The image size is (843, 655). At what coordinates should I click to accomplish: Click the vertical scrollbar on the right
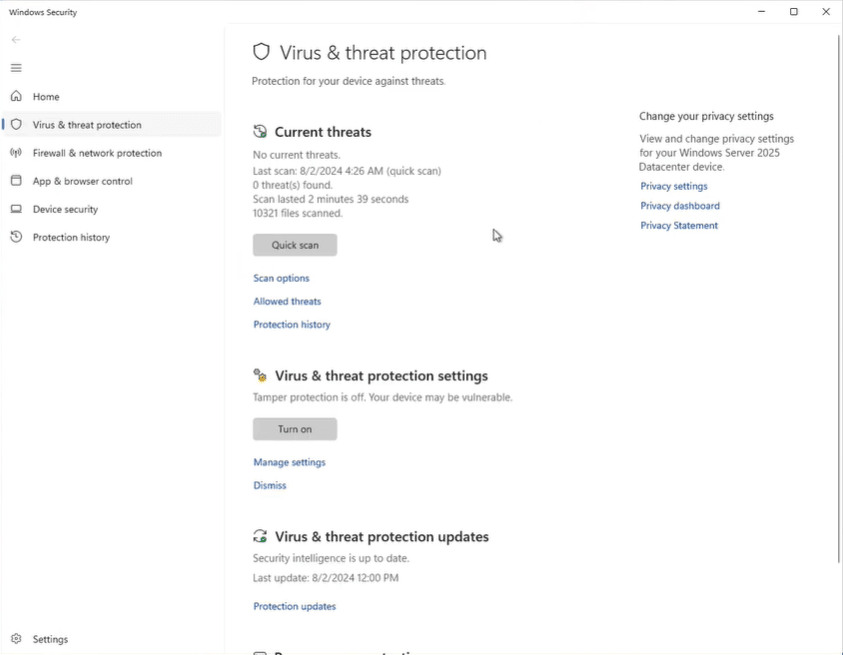coord(838,300)
